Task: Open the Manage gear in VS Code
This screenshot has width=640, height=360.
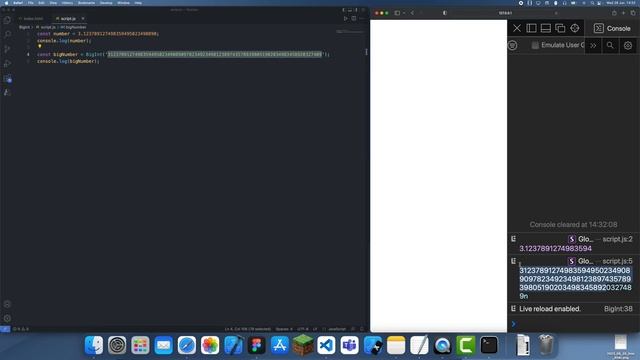Action: (7, 318)
